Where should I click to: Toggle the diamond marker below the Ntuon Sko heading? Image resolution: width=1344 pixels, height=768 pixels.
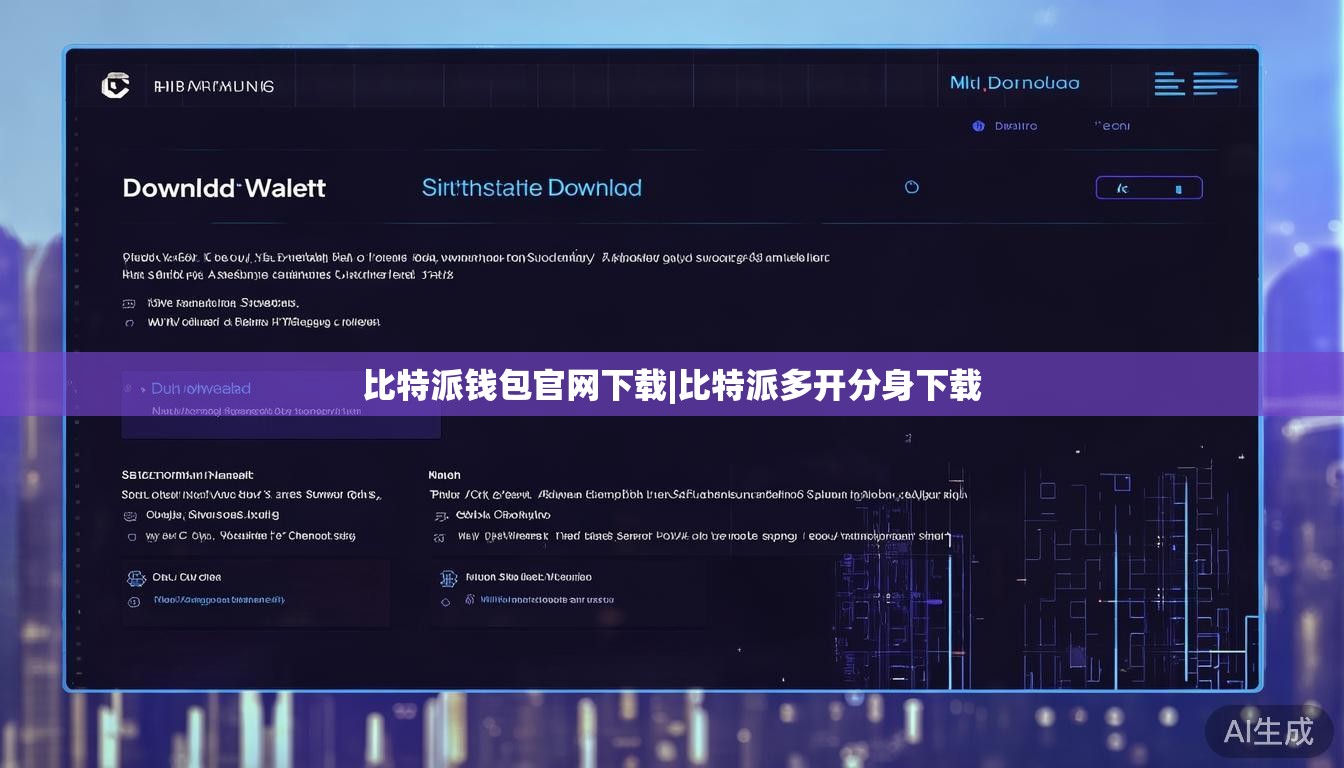pos(447,601)
